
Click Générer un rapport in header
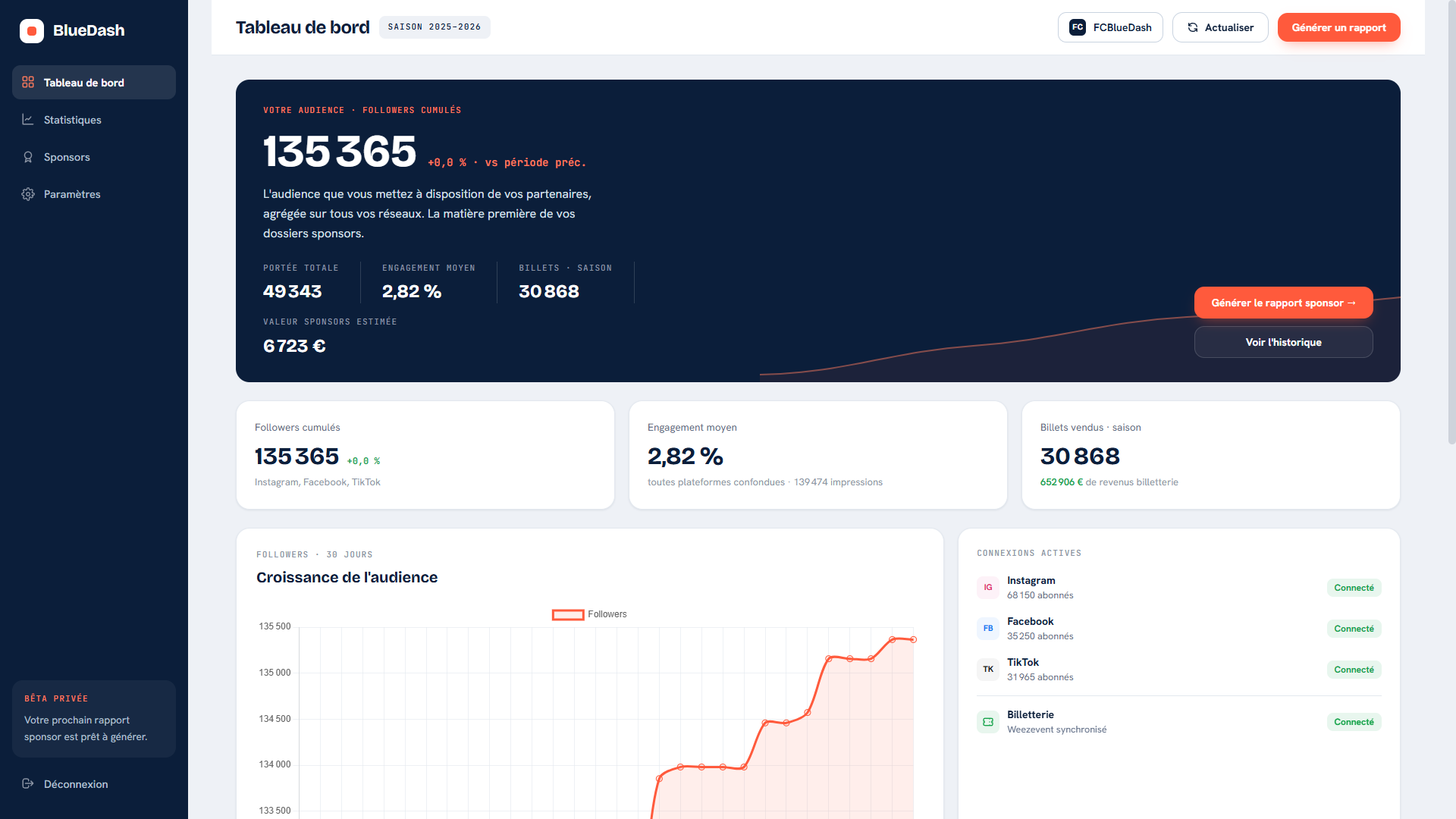[1339, 27]
